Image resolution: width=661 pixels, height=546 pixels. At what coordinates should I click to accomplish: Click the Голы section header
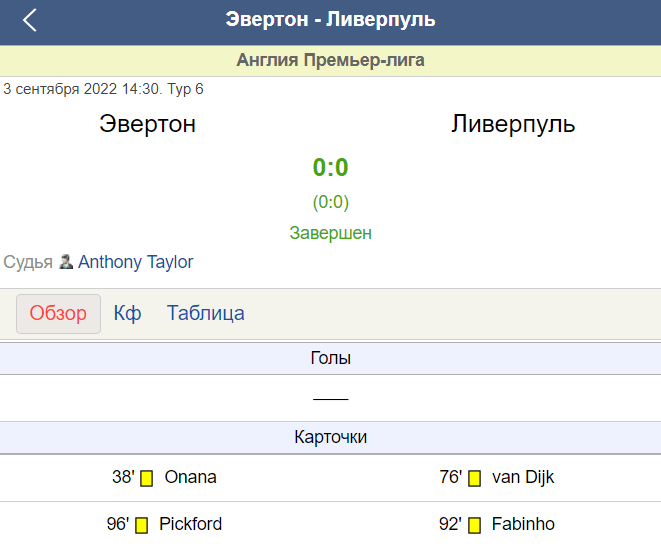coord(330,358)
